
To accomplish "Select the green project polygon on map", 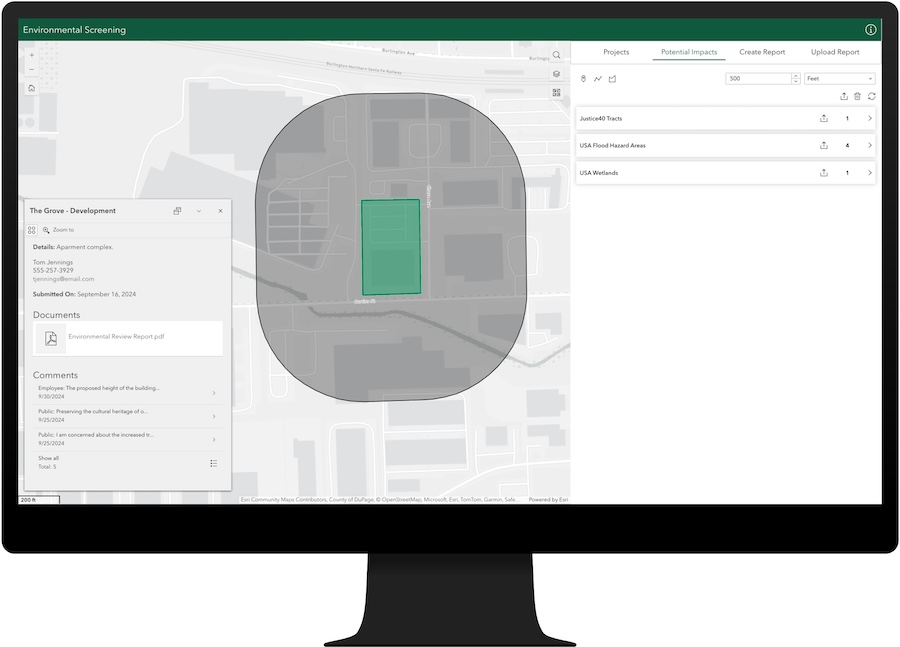I will (391, 247).
